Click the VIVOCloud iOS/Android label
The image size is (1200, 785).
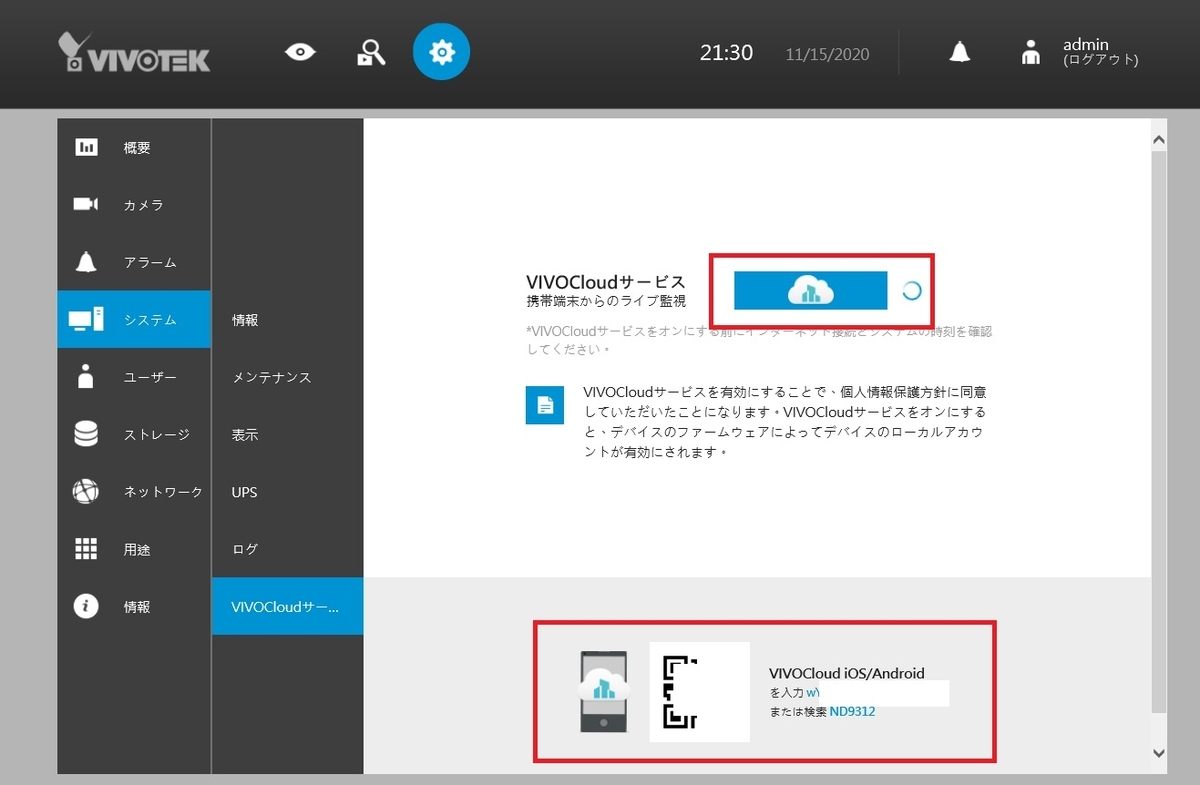[x=846, y=673]
